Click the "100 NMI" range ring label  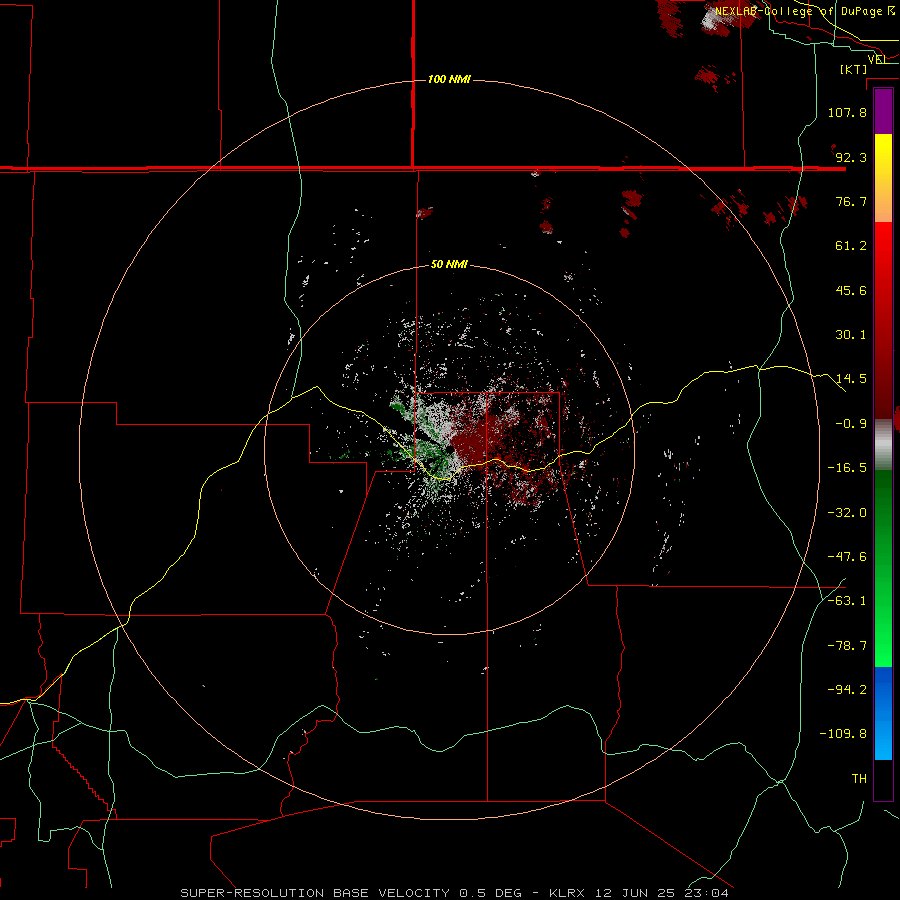[x=449, y=79]
